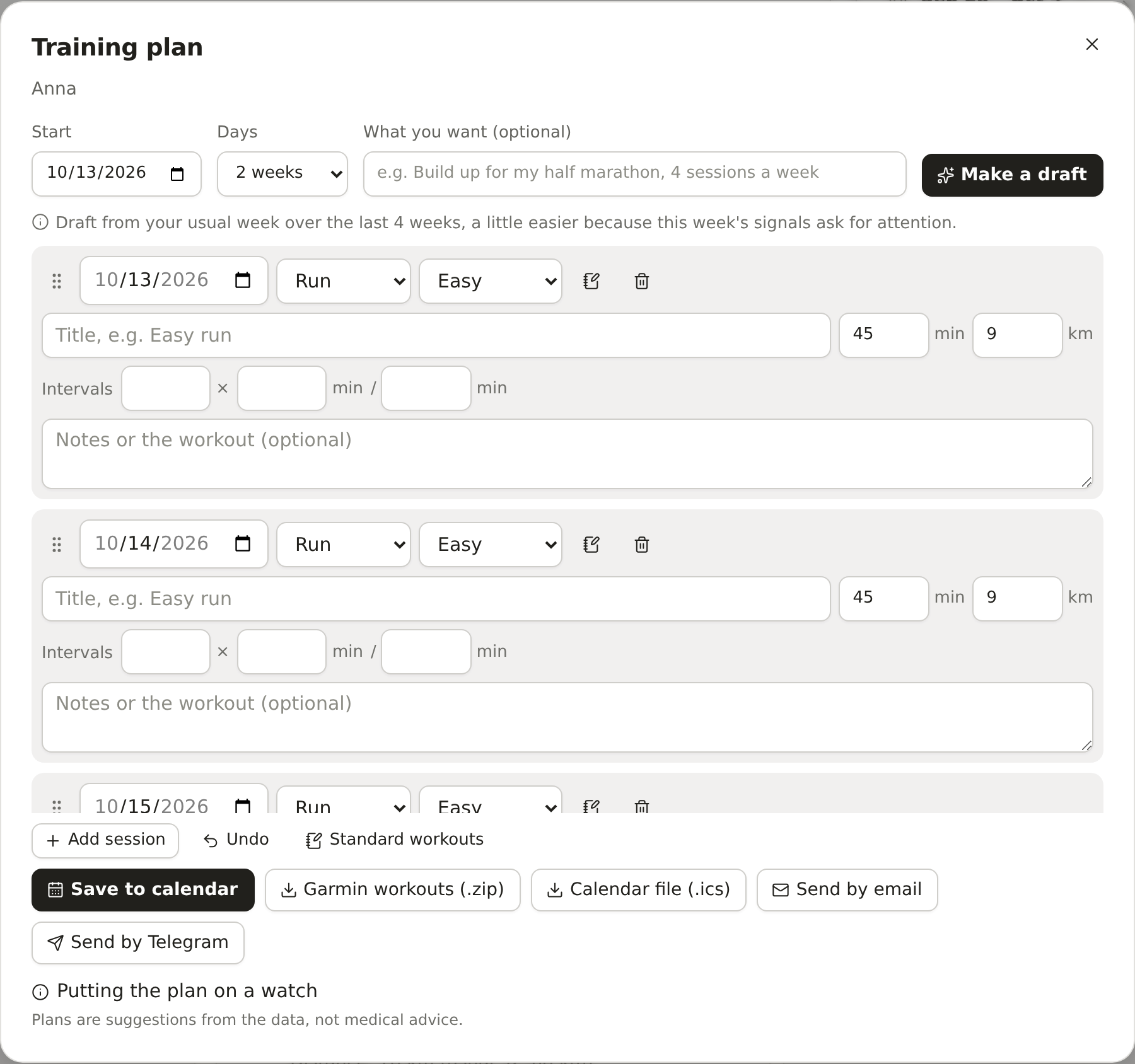1135x1064 pixels.
Task: Open calendar picker for 10/15/2026 session
Action: [243, 806]
